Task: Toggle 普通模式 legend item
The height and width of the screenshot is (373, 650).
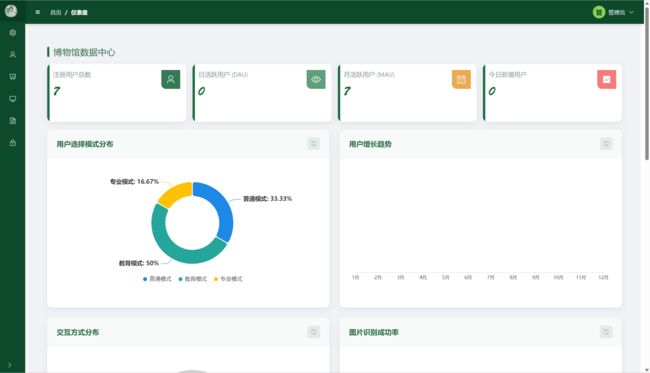Action: point(157,279)
